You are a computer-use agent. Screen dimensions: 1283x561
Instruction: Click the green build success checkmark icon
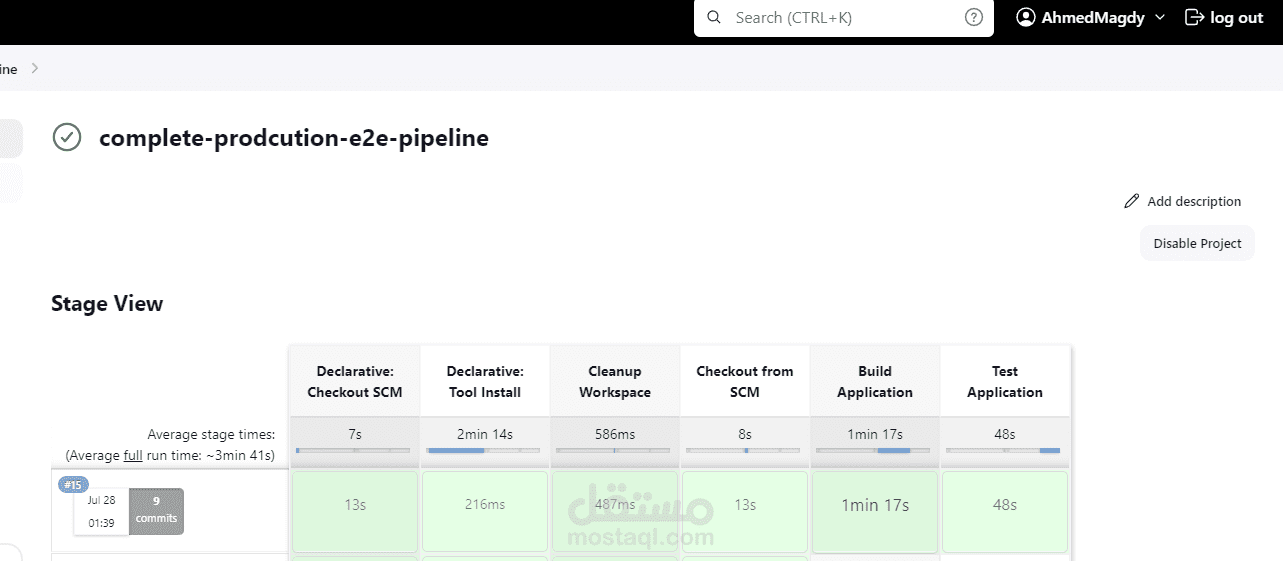click(67, 137)
